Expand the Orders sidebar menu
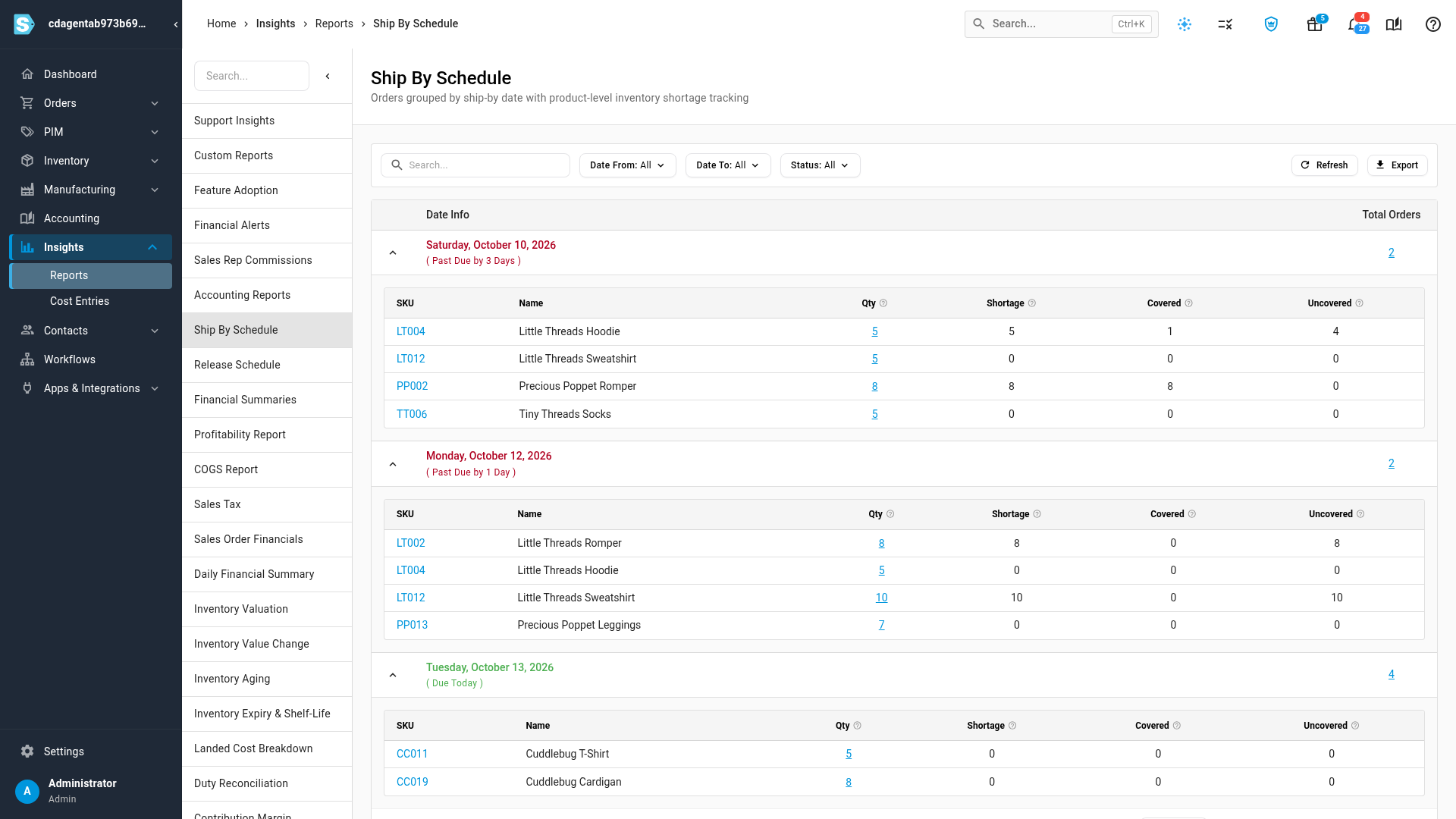 click(x=155, y=103)
